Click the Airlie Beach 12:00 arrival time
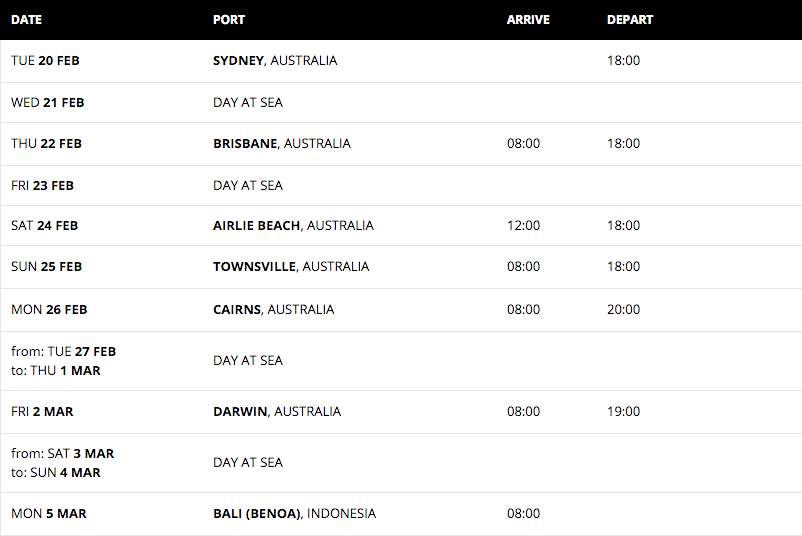This screenshot has height=536, width=802. click(523, 226)
